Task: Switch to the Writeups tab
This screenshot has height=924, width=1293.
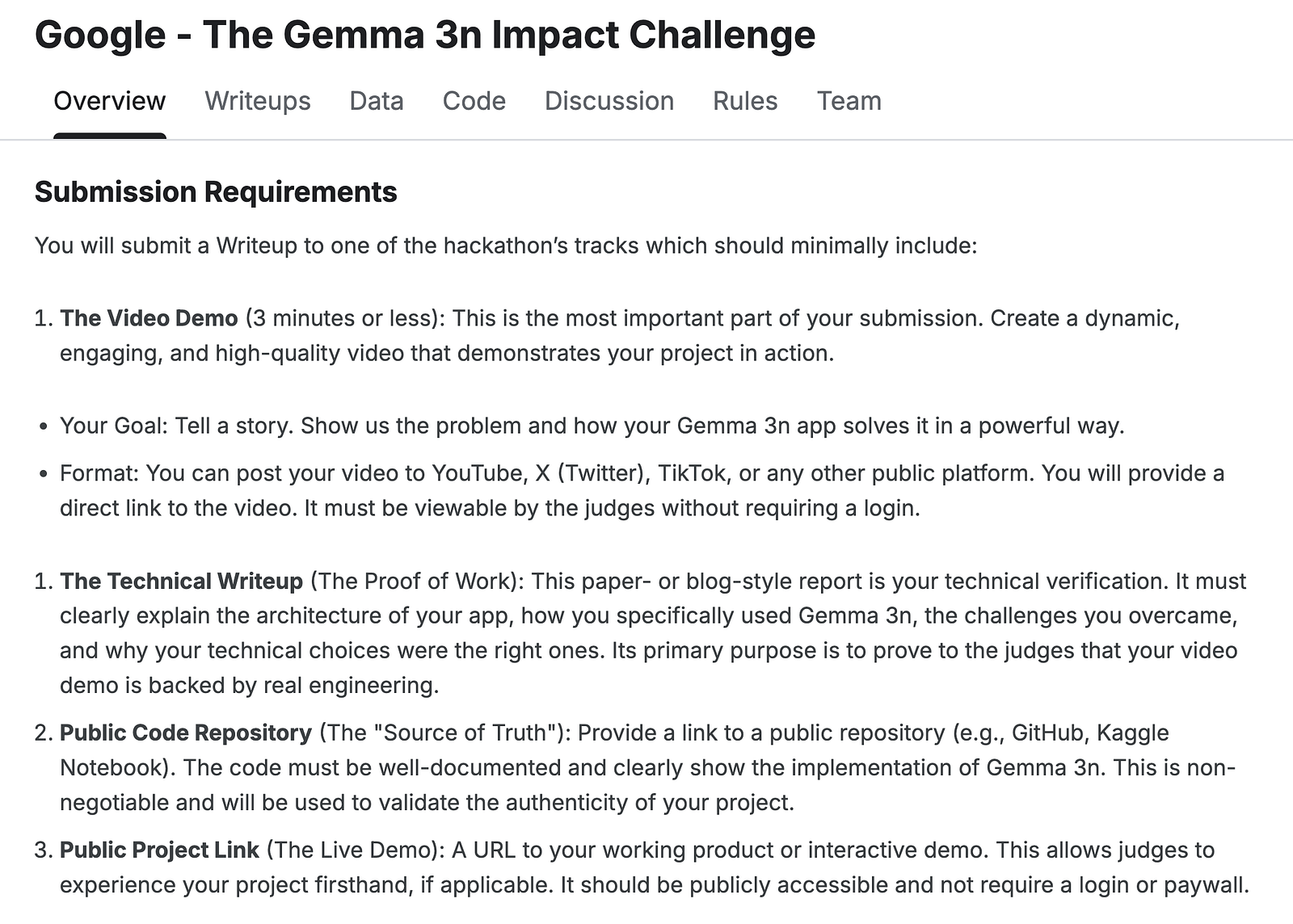Action: (257, 100)
